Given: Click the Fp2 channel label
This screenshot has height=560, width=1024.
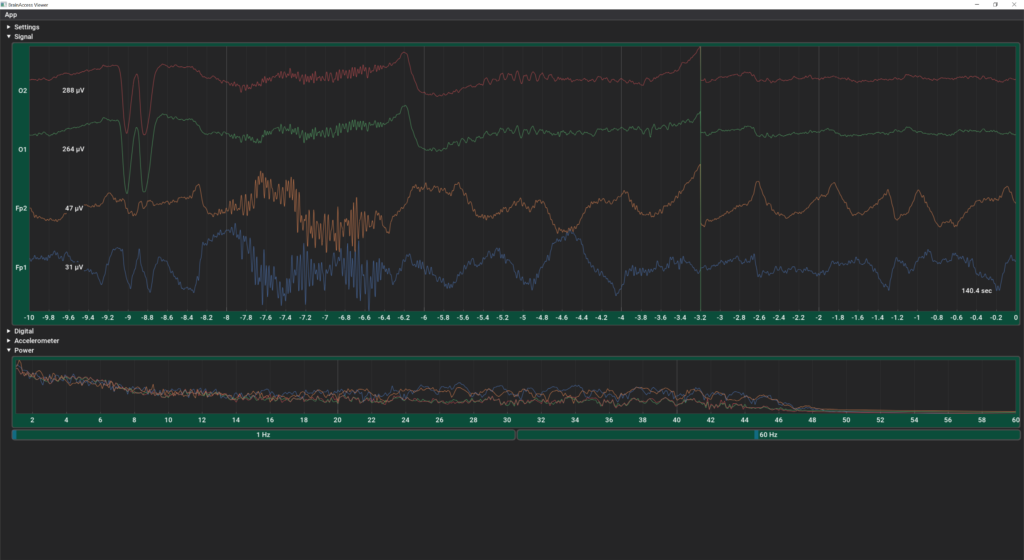Looking at the screenshot, I should tap(22, 209).
